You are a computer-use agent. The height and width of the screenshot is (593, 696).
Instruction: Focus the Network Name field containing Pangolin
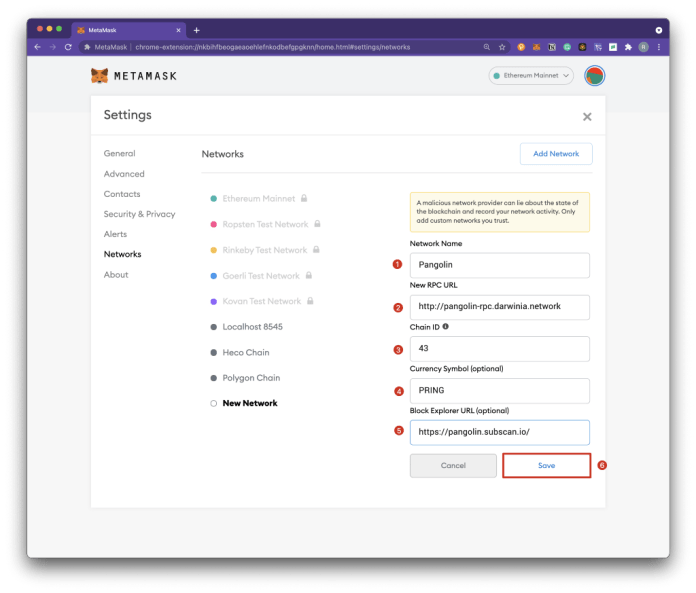[499, 265]
